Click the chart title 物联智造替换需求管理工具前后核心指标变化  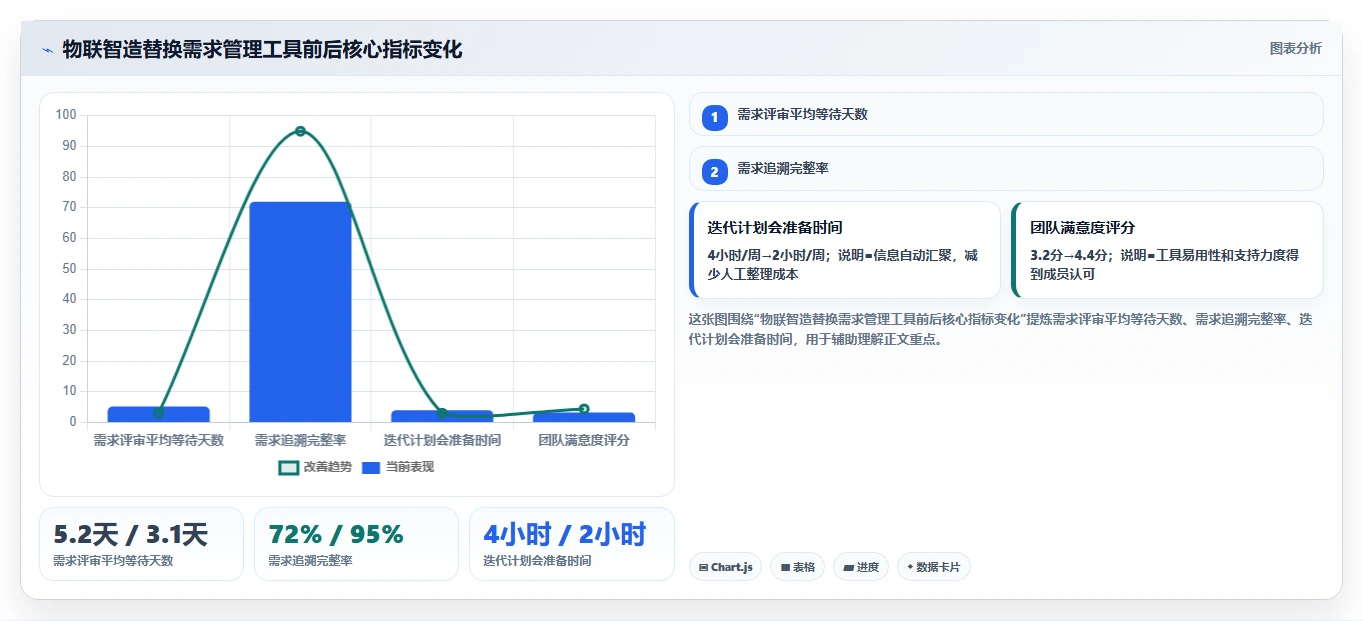pyautogui.click(x=262, y=50)
